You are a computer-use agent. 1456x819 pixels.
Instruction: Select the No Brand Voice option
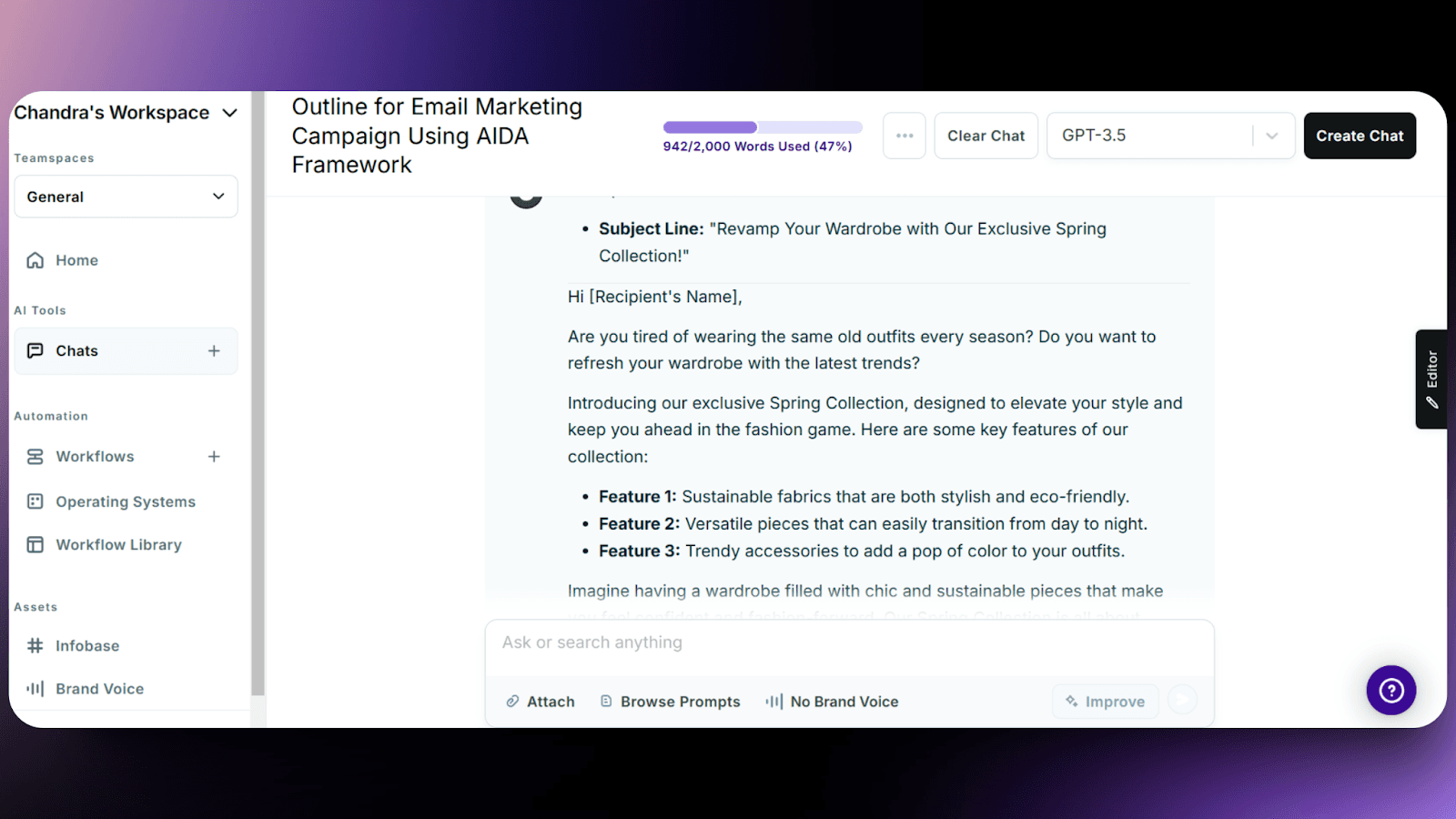click(832, 702)
